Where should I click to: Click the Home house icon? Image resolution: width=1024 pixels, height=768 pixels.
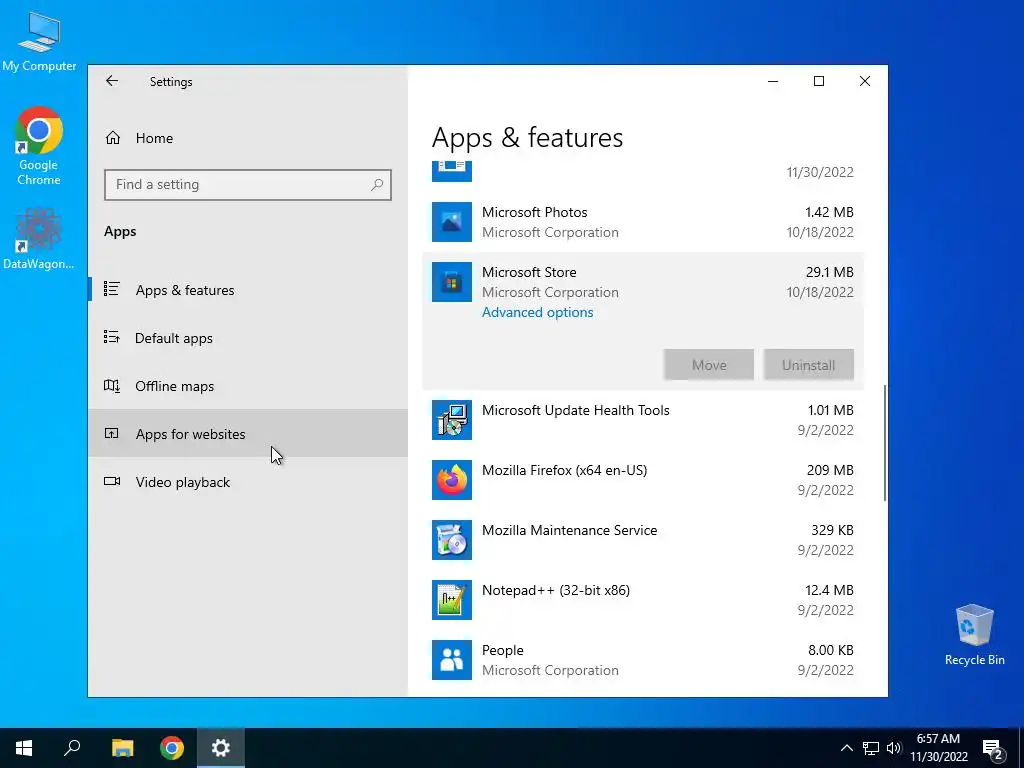tap(113, 138)
